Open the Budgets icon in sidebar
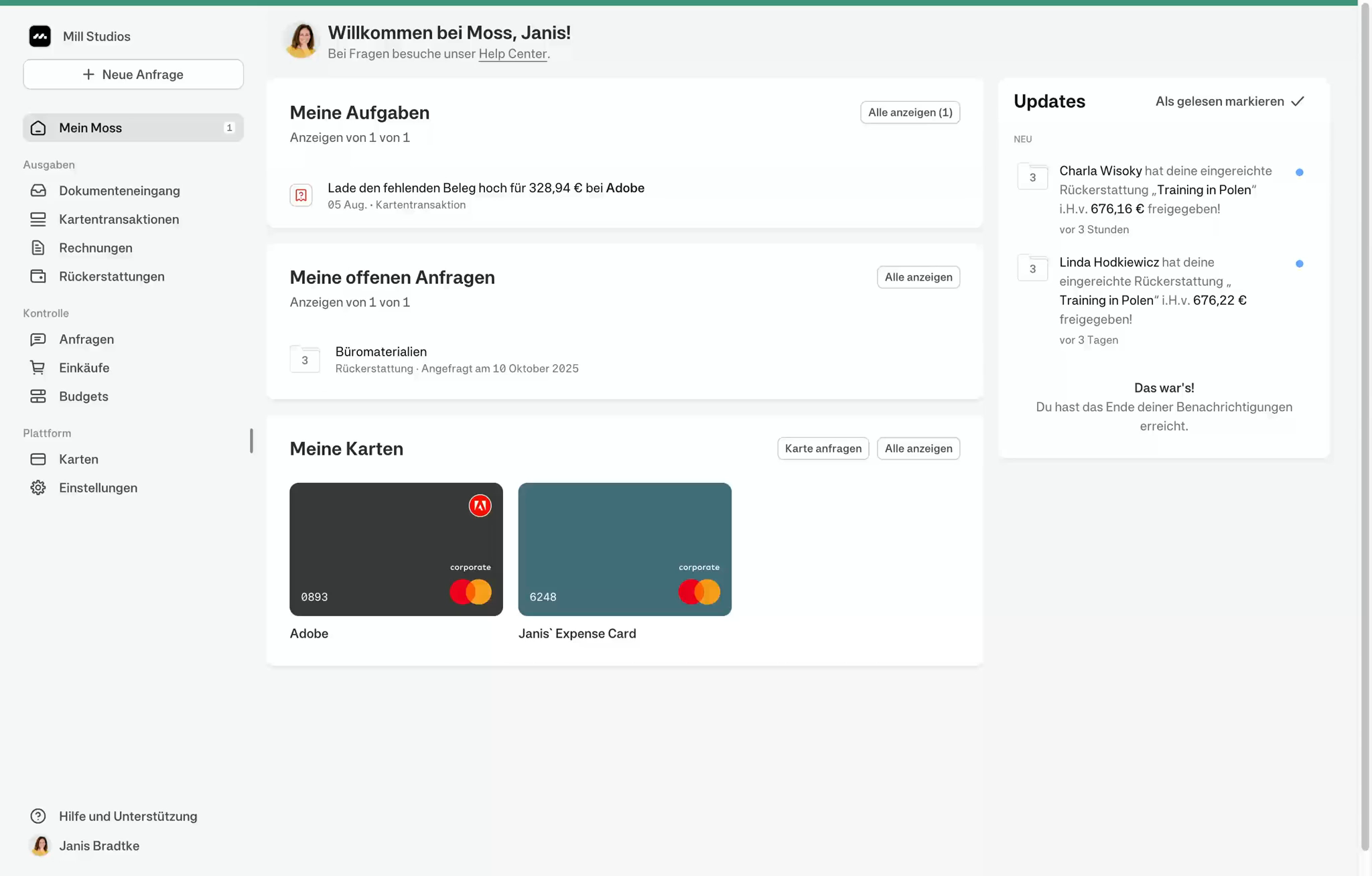The image size is (1372, 876). click(x=38, y=396)
